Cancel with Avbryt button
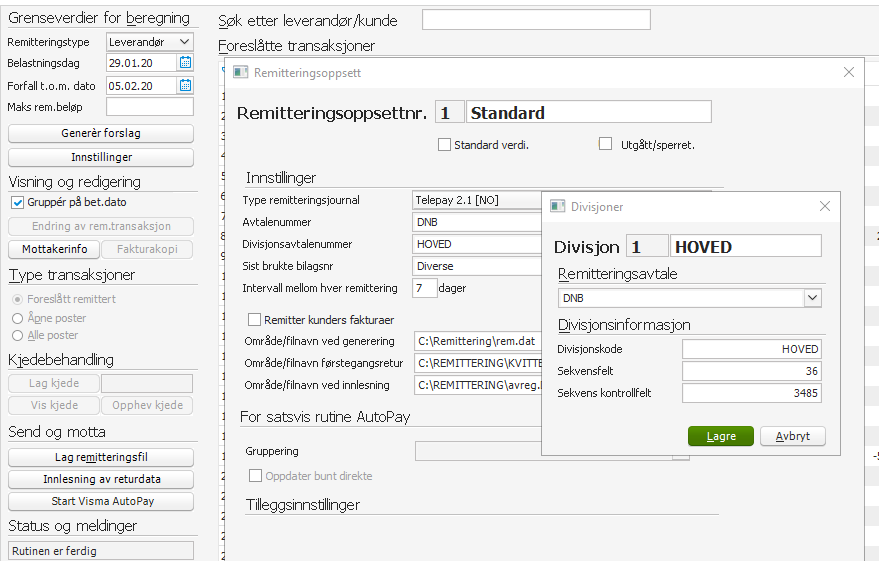879x561 pixels. click(793, 436)
